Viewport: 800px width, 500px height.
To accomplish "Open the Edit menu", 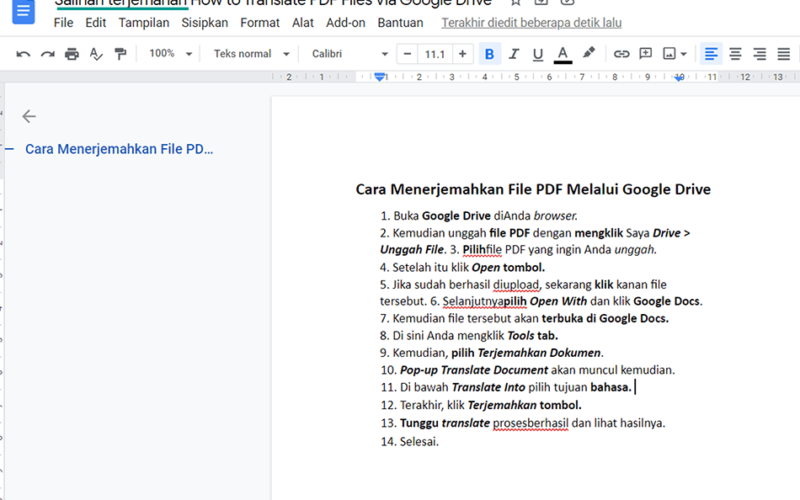I will tap(95, 23).
